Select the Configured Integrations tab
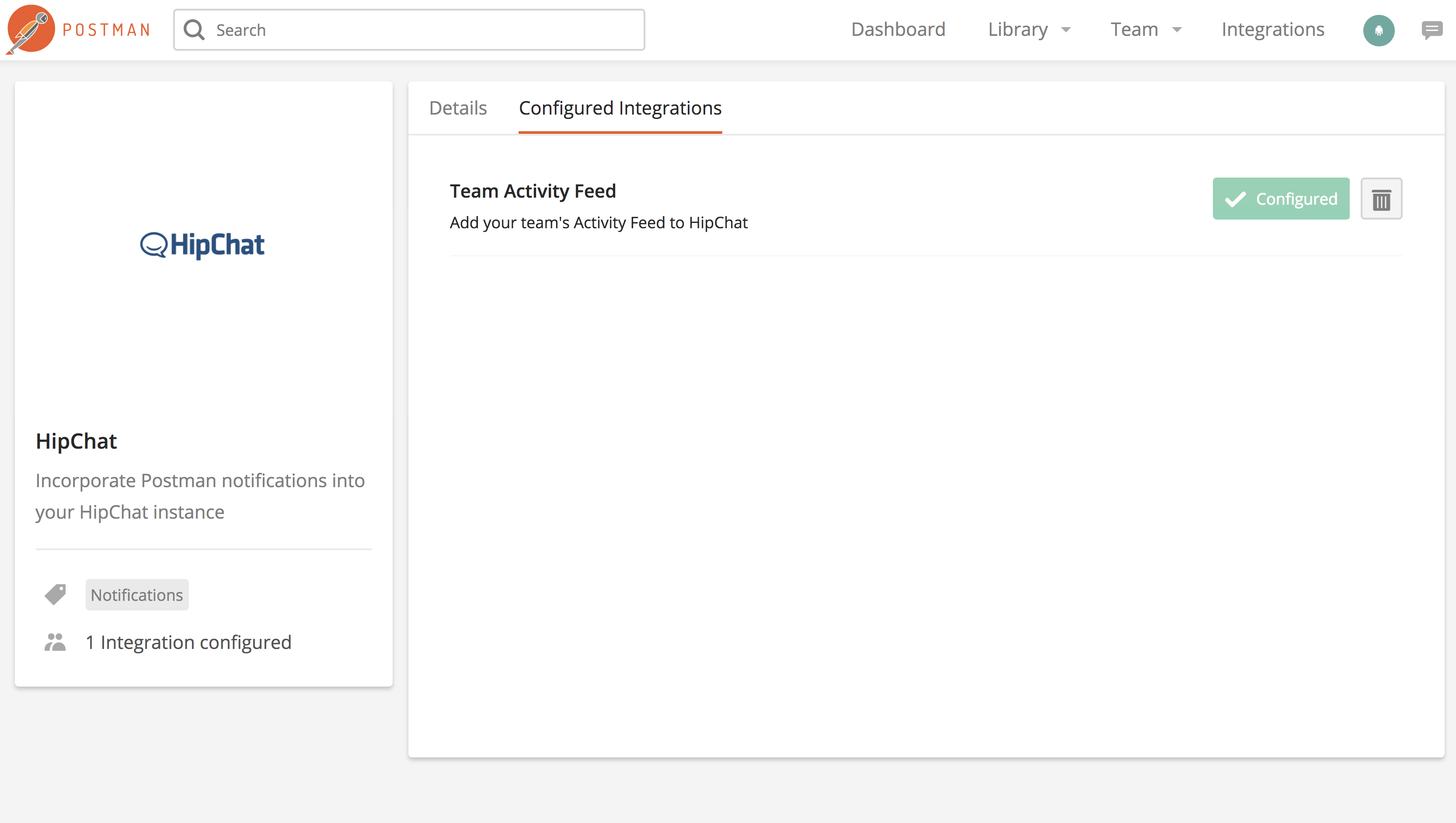1456x823 pixels. pyautogui.click(x=620, y=108)
